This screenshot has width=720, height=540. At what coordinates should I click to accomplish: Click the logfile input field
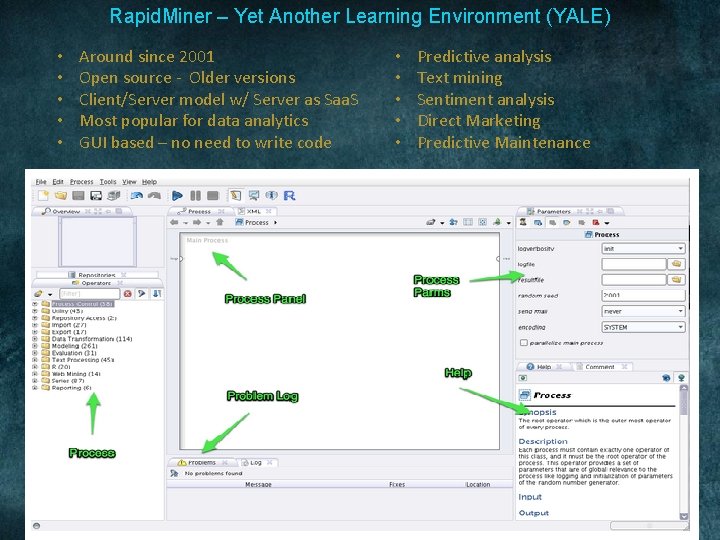point(634,264)
